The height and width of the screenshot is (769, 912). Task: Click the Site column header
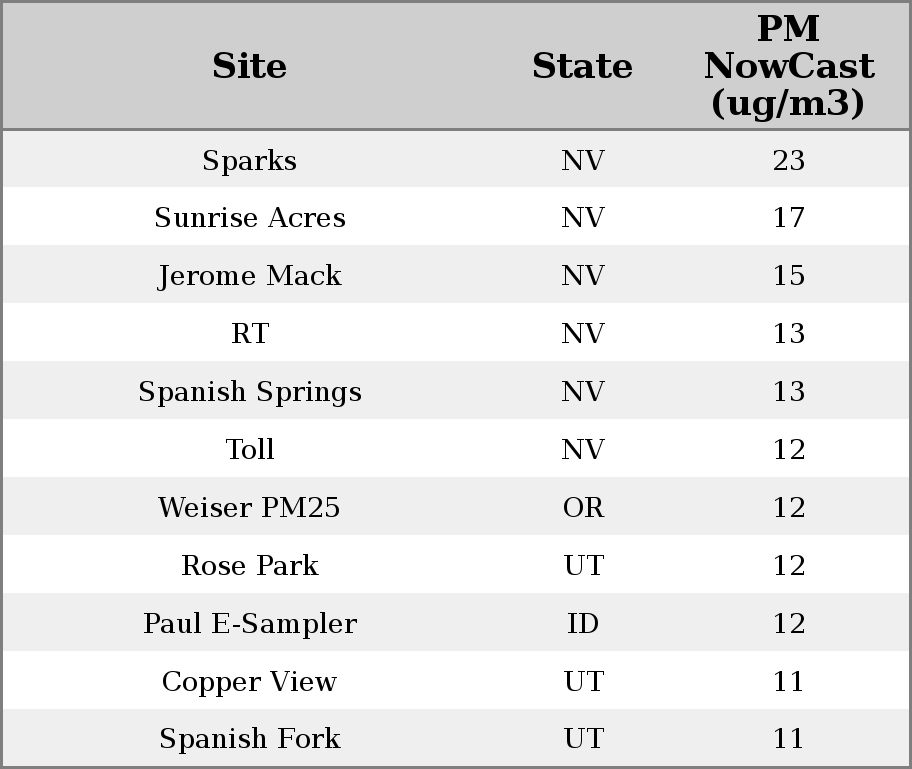point(249,67)
